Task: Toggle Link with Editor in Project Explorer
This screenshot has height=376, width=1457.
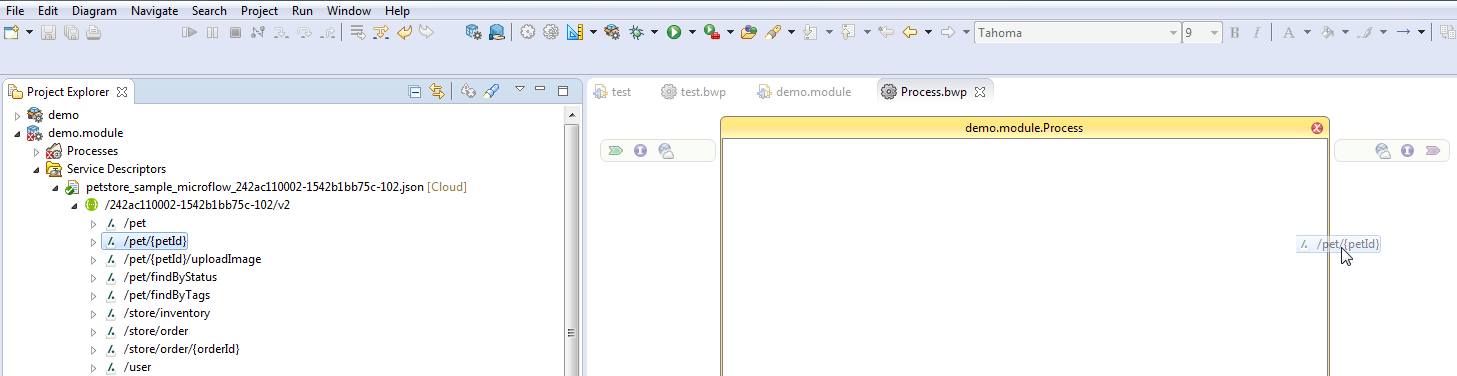Action: [436, 91]
